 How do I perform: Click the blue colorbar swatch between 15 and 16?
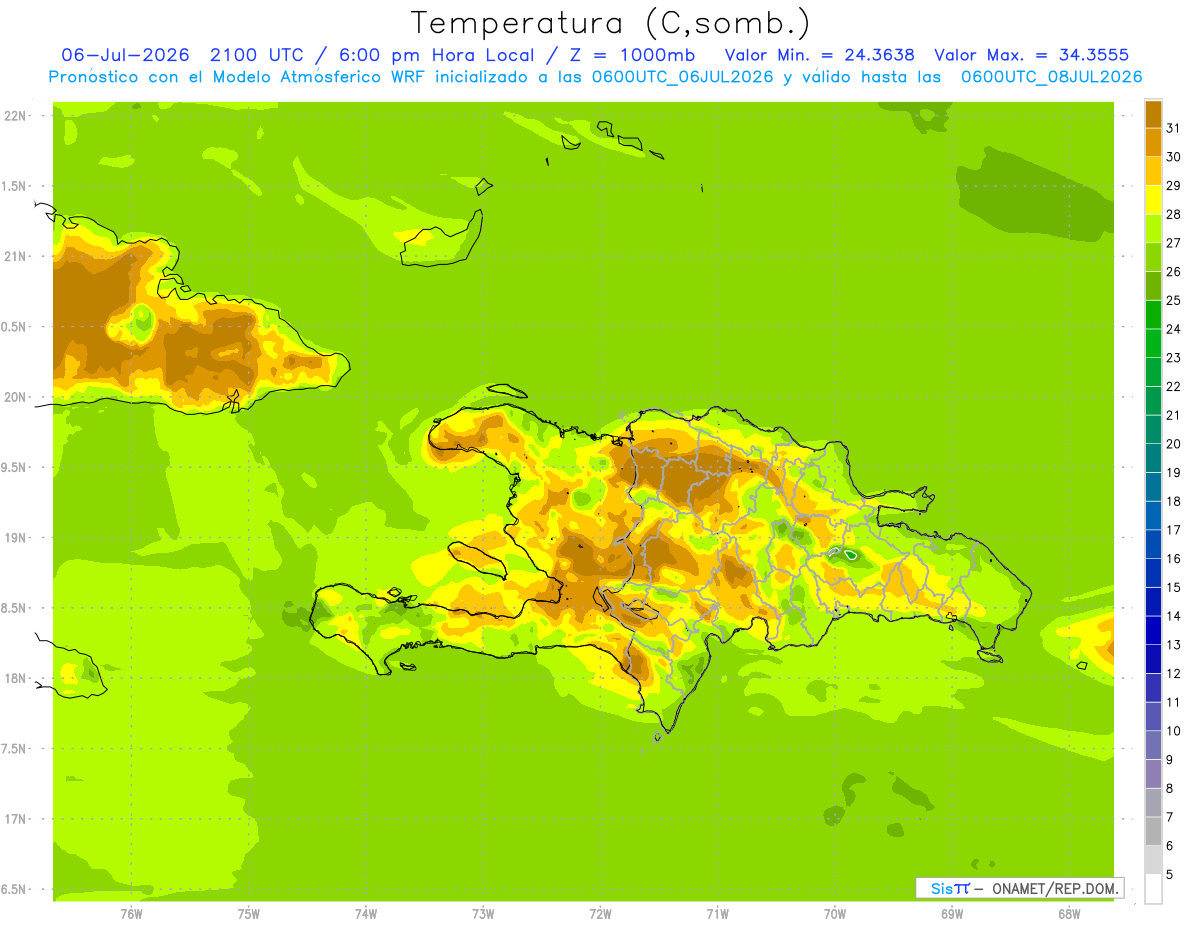tap(1153, 573)
